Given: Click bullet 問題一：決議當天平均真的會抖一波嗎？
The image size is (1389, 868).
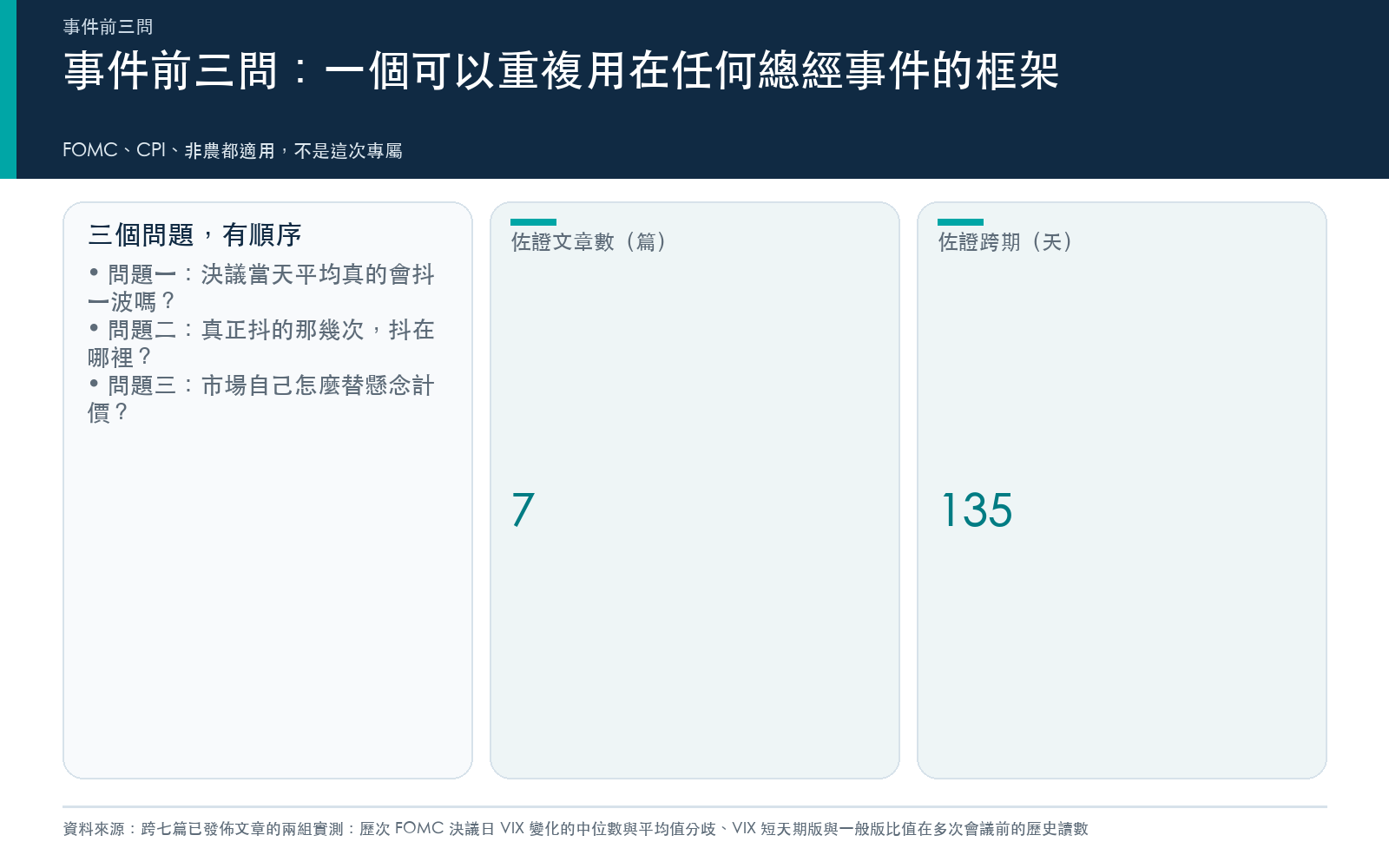Looking at the screenshot, I should pyautogui.click(x=261, y=288).
